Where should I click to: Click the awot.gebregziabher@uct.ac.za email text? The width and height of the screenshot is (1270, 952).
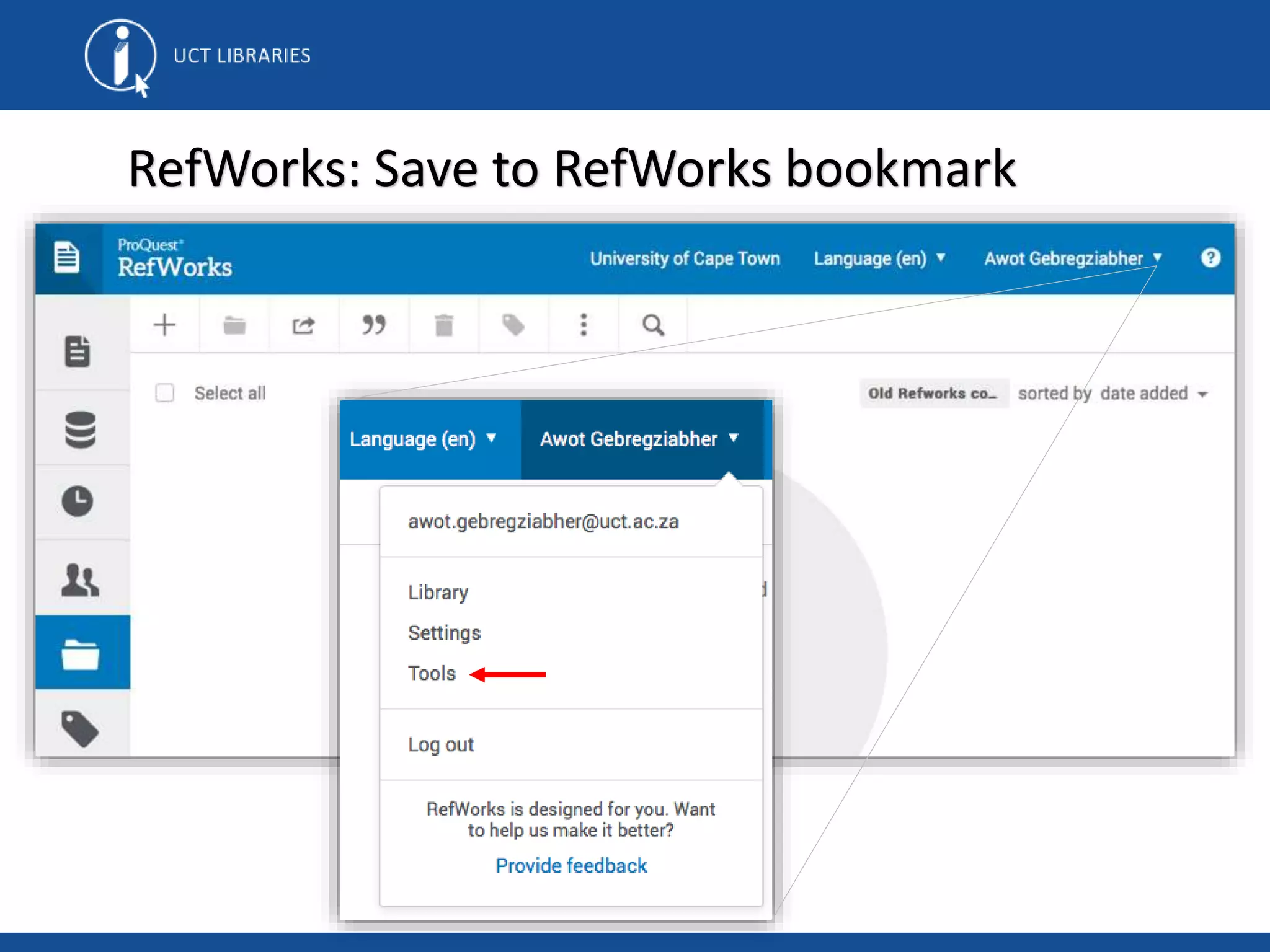(x=543, y=522)
